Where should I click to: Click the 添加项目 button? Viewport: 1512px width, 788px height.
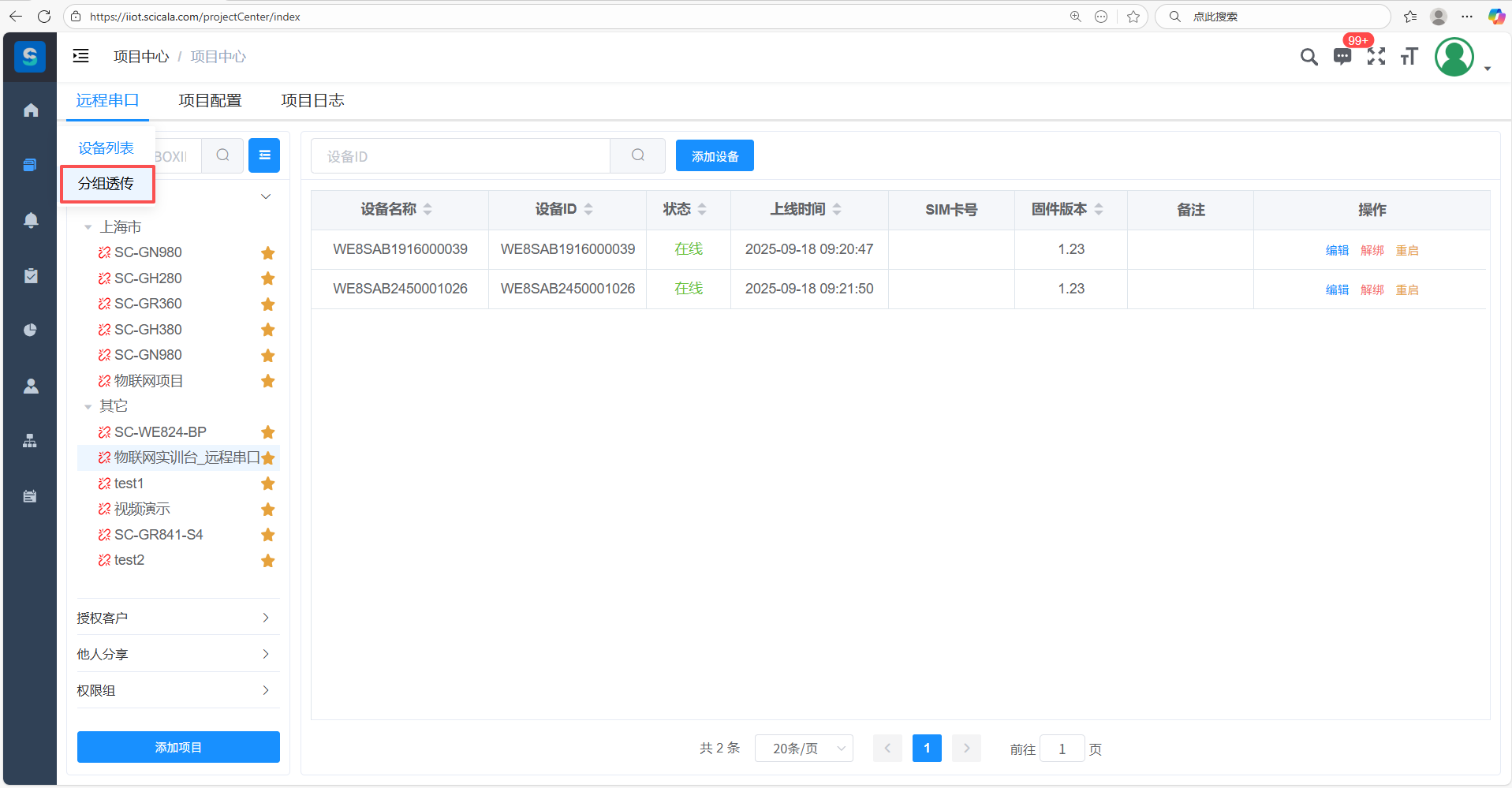click(178, 747)
